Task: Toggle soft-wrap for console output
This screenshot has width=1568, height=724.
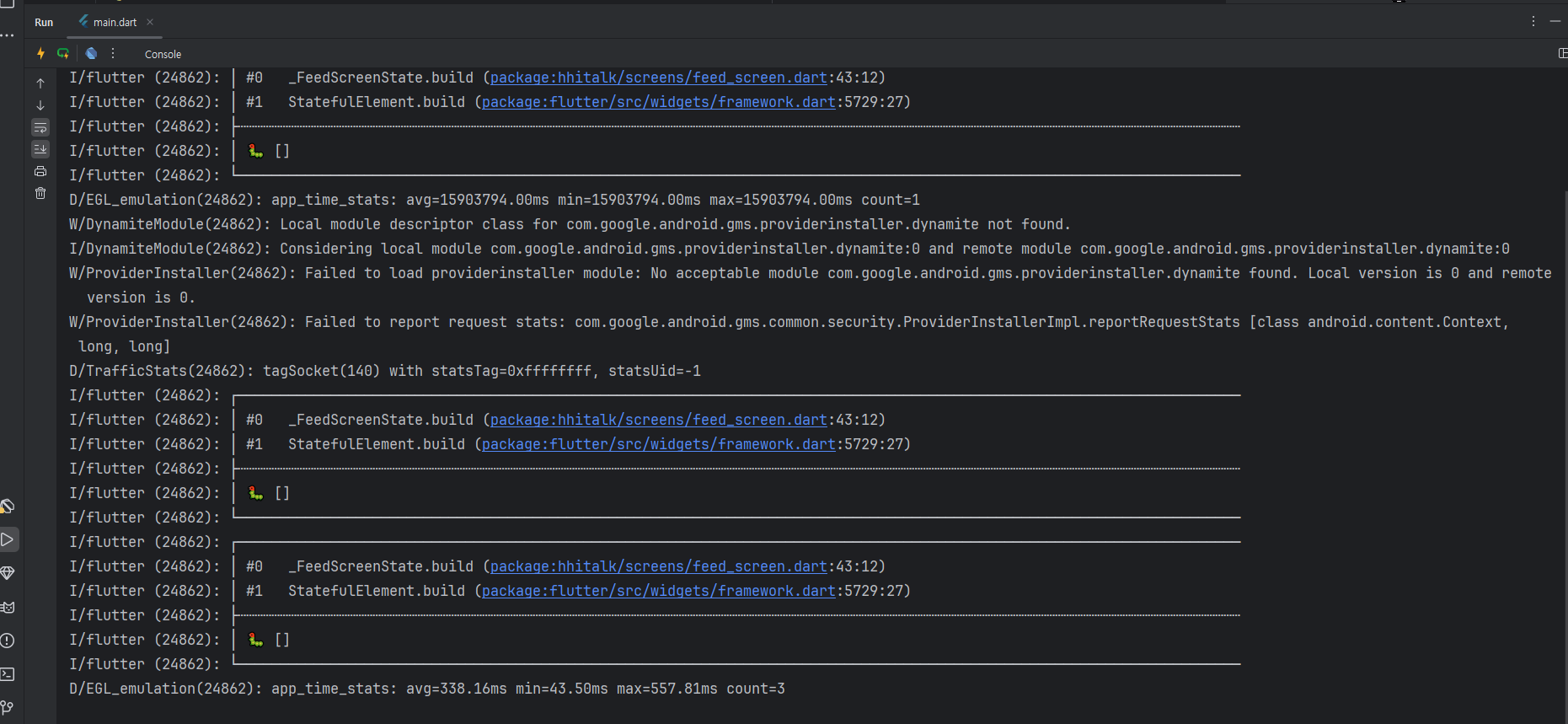Action: [40, 127]
